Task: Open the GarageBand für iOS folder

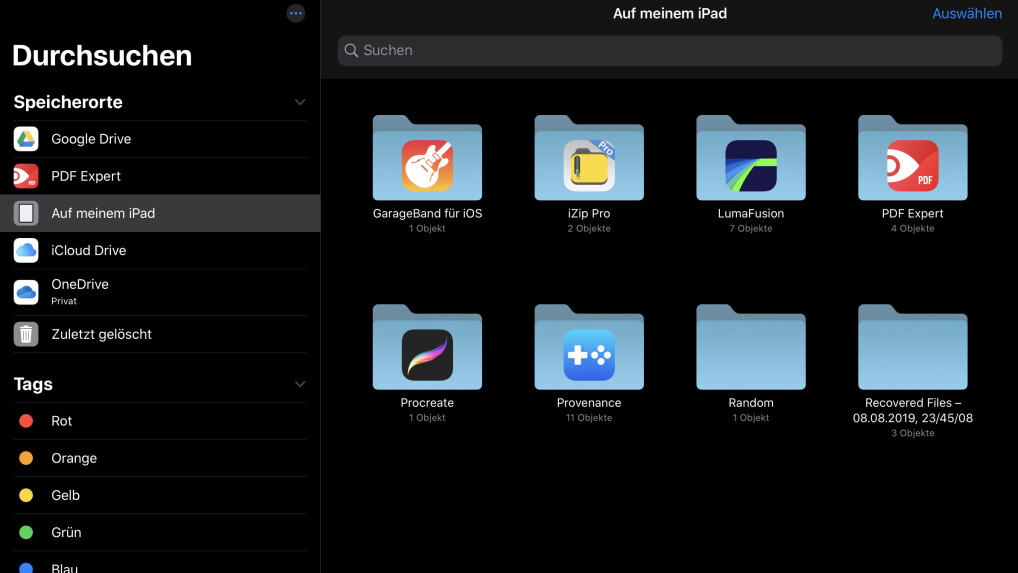Action: [427, 160]
